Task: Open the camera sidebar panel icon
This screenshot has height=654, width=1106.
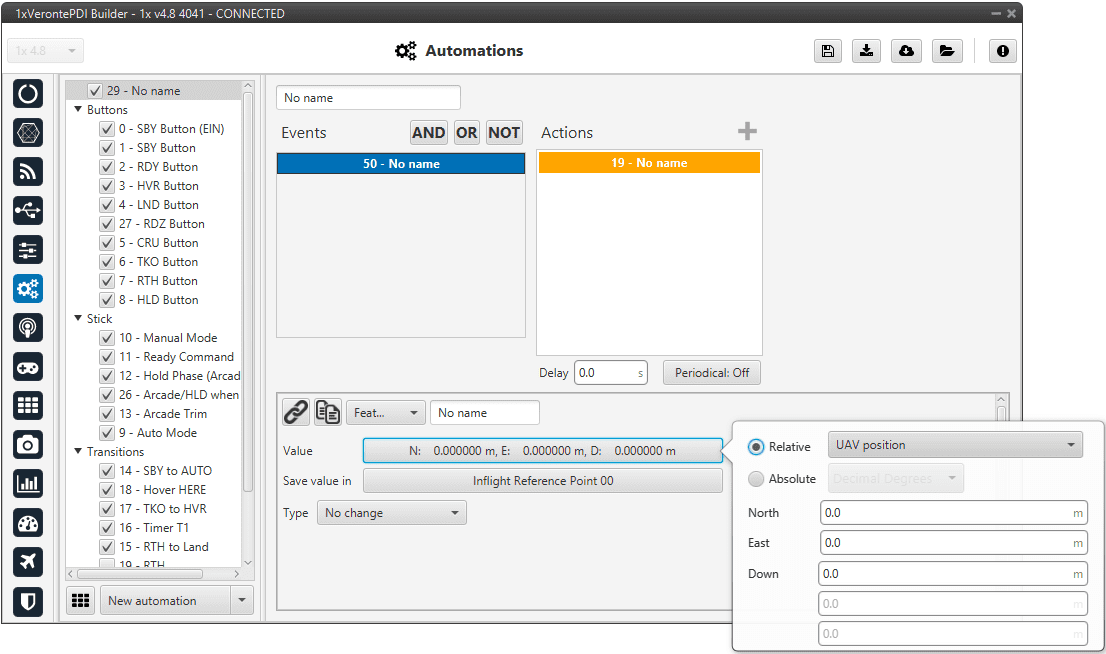Action: pos(28,445)
